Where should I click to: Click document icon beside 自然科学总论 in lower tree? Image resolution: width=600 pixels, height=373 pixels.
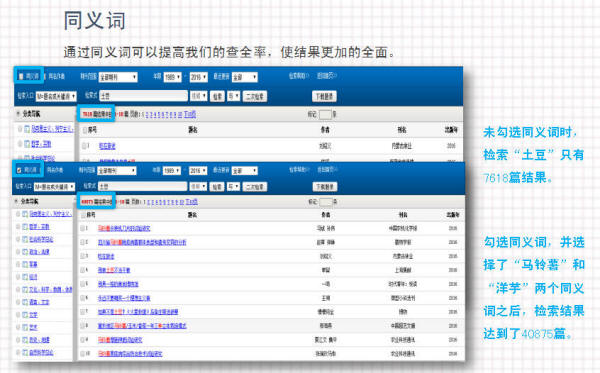pos(25,352)
